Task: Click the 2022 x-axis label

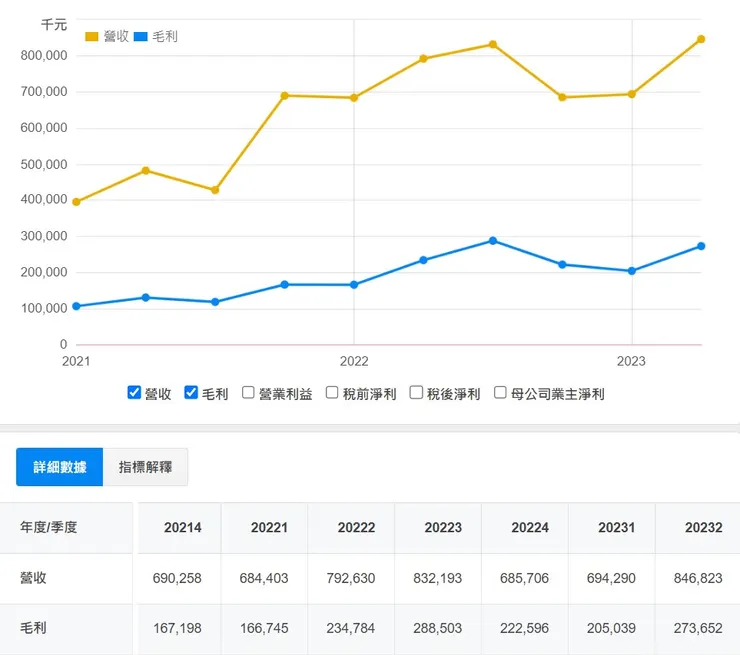Action: (354, 361)
